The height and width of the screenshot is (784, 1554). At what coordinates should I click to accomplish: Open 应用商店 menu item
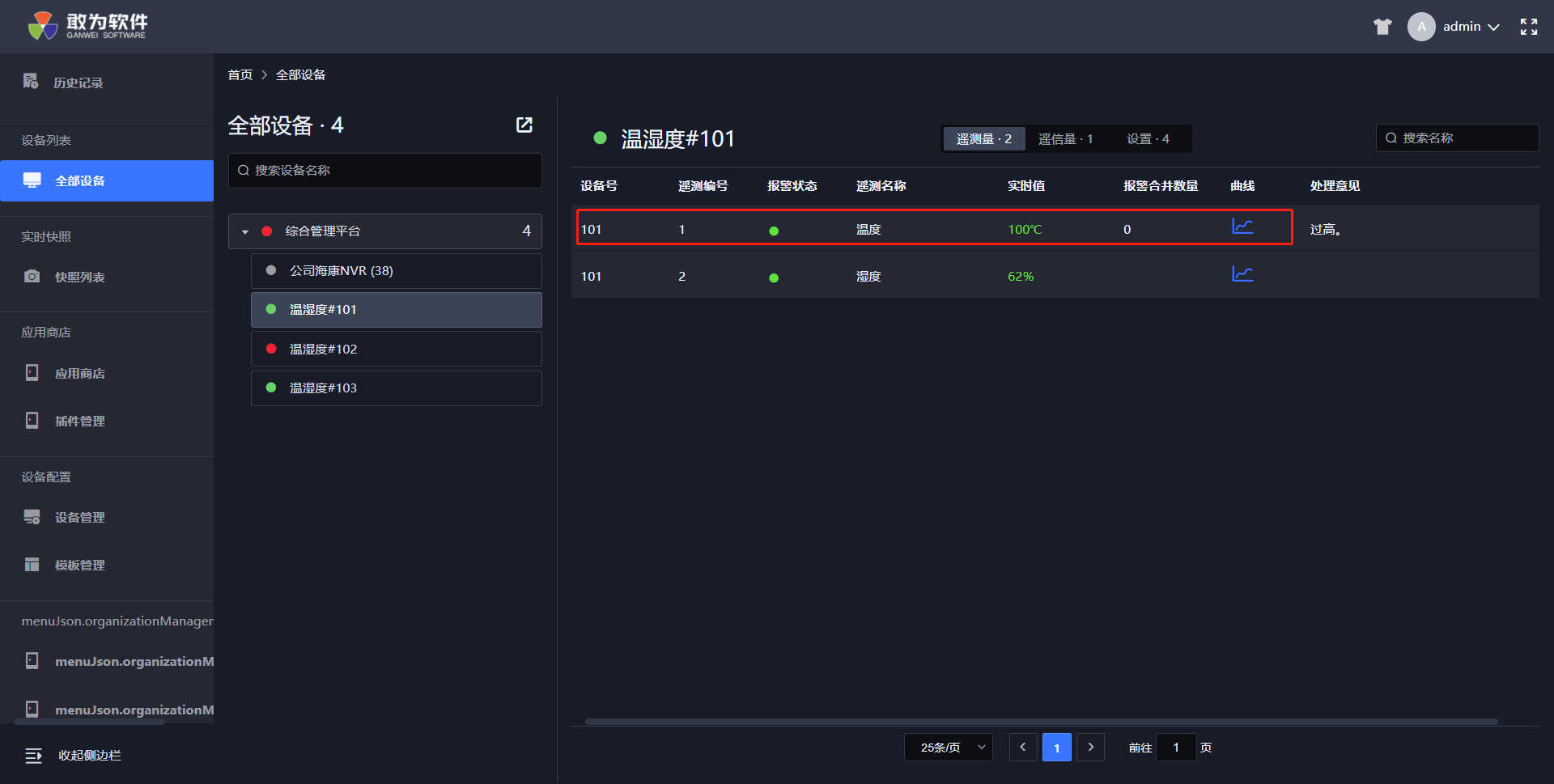(107, 373)
